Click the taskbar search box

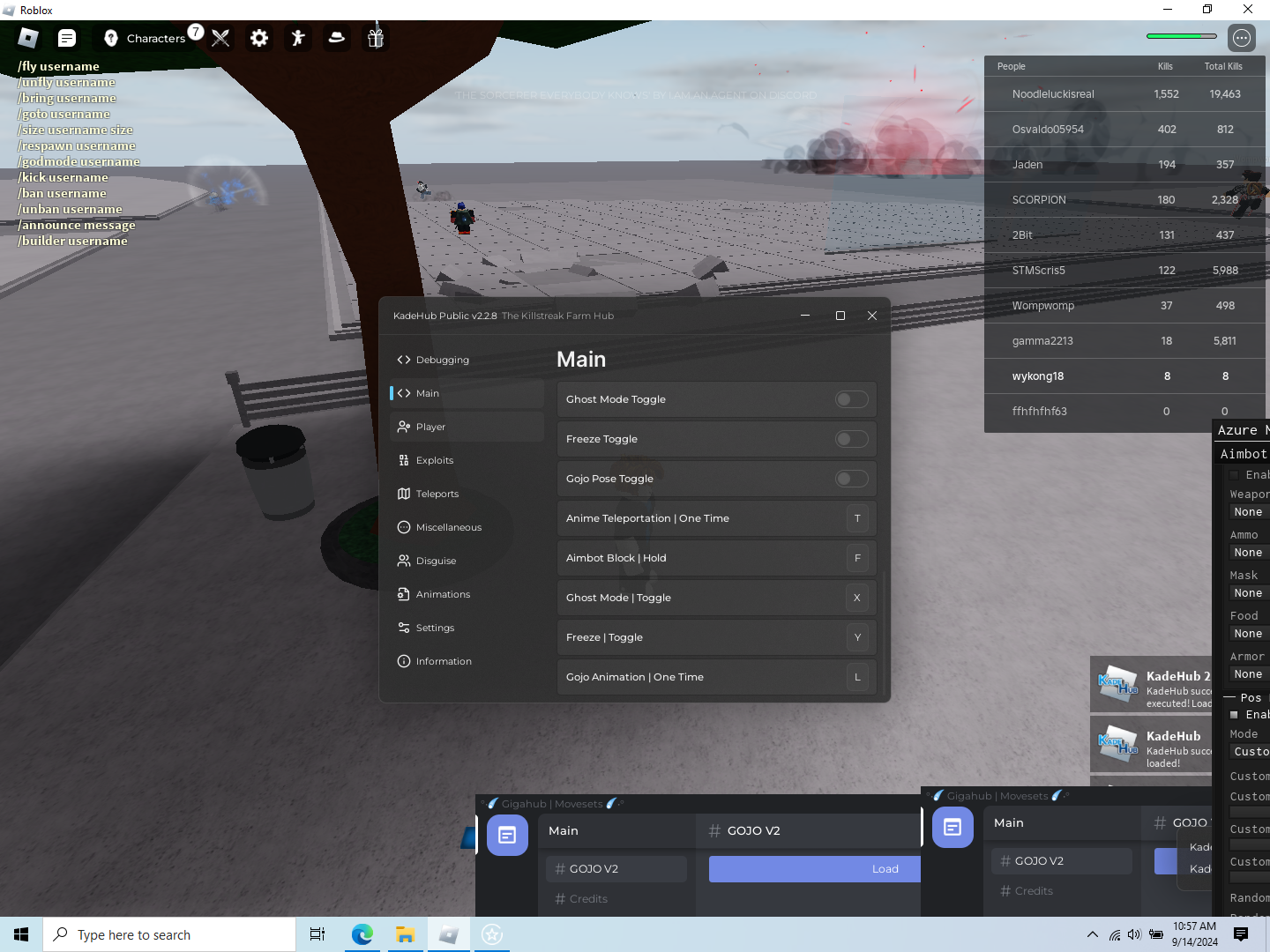[x=169, y=934]
